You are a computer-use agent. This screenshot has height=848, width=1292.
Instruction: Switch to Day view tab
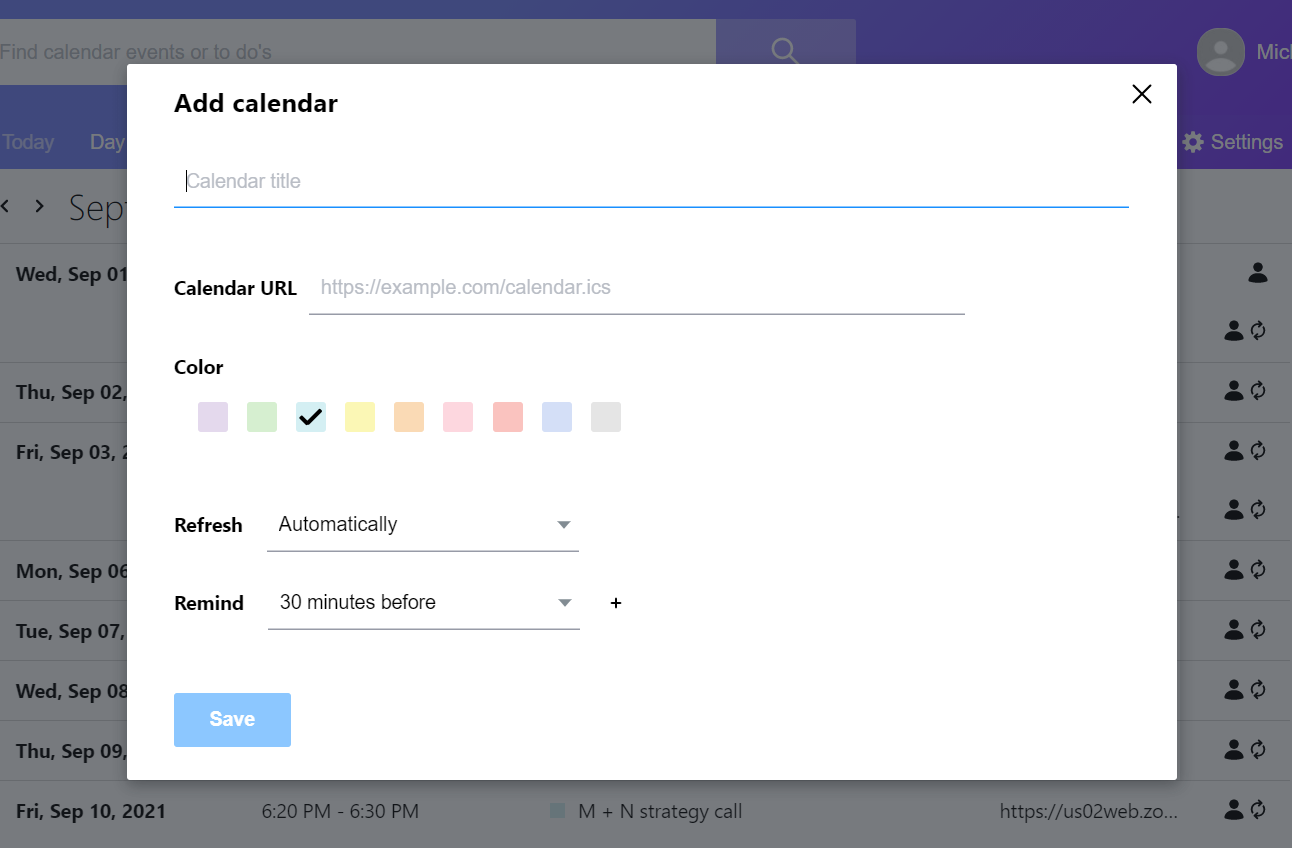(107, 142)
